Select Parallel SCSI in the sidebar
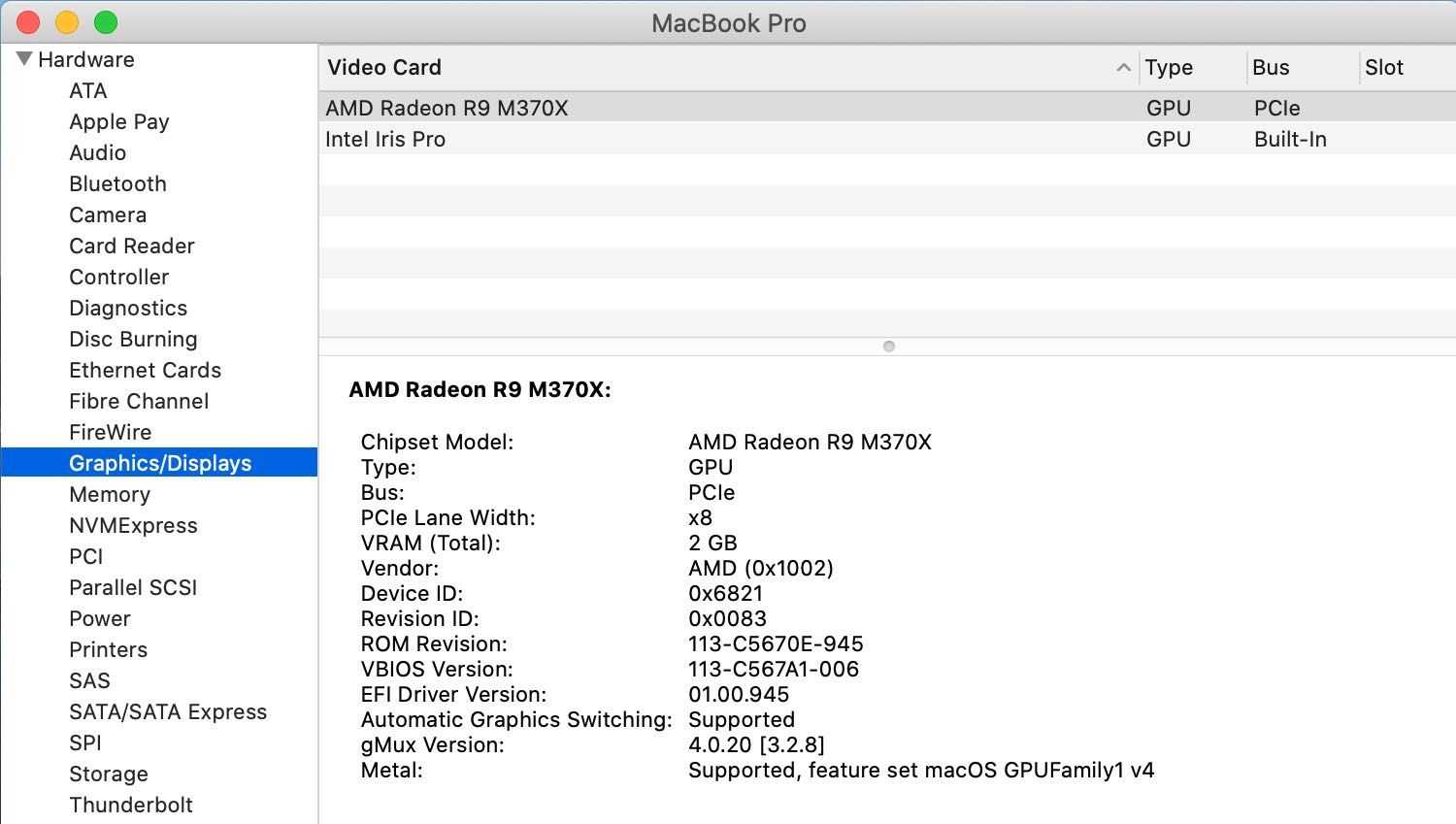This screenshot has width=1456, height=824. [x=133, y=587]
